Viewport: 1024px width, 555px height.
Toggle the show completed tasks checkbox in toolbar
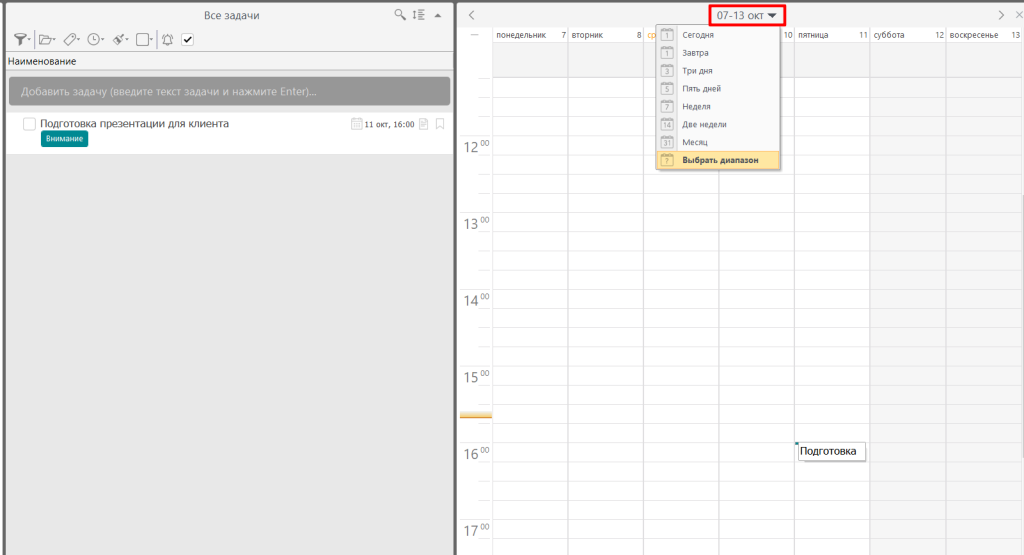tap(187, 40)
